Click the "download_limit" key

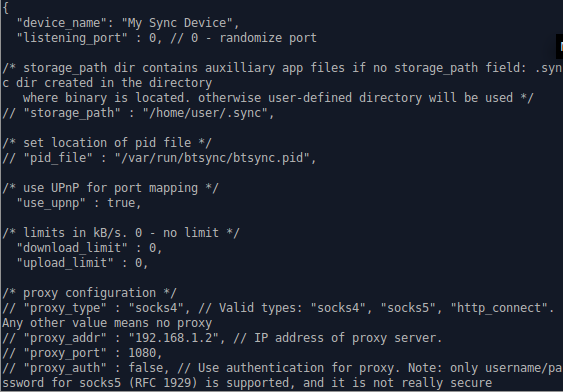tap(72, 248)
